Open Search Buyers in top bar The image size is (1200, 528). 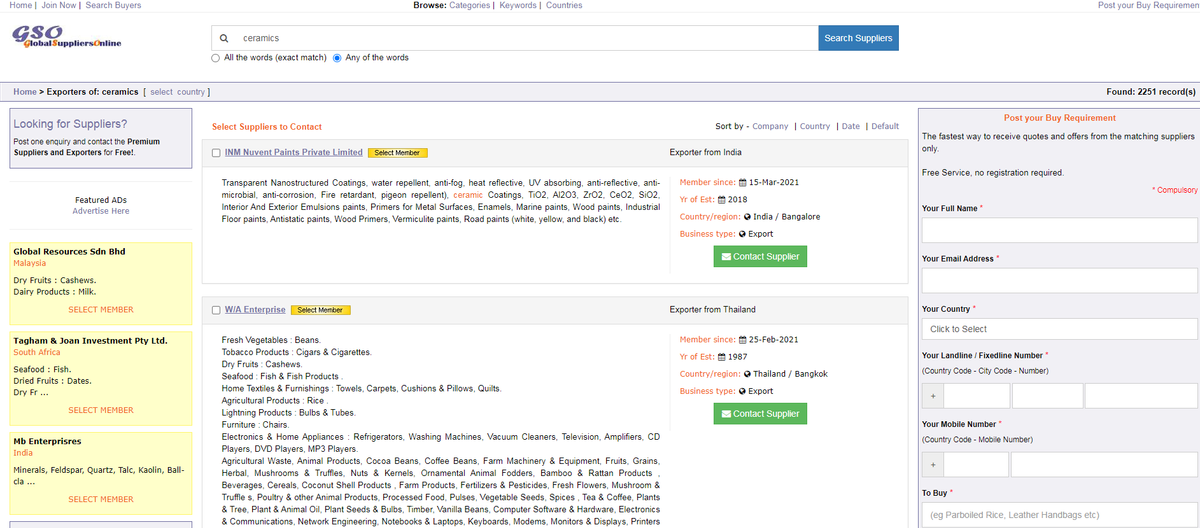pos(113,5)
